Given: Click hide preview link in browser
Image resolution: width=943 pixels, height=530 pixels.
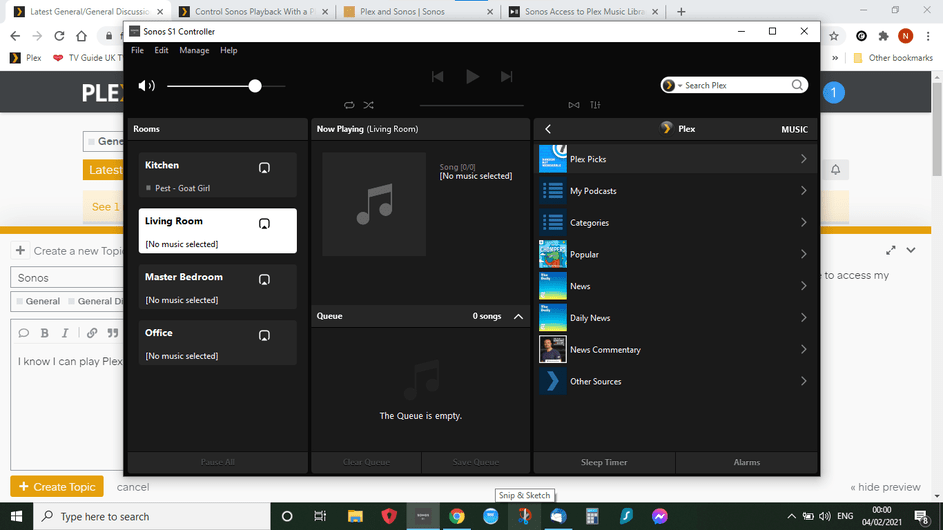Looking at the screenshot, I should (885, 487).
